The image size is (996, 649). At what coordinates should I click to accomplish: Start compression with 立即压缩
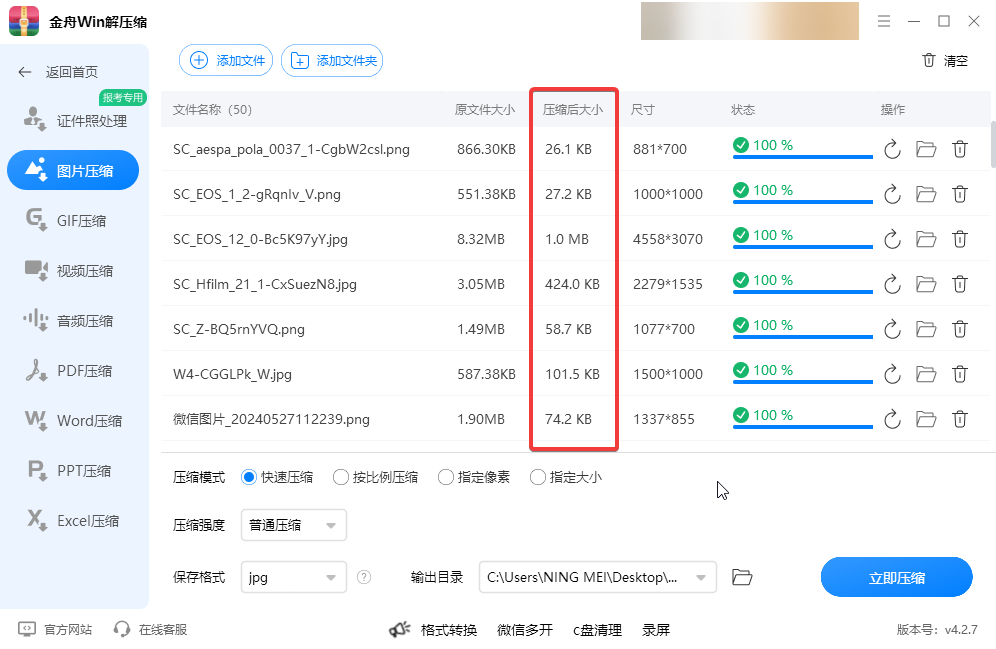tap(897, 577)
